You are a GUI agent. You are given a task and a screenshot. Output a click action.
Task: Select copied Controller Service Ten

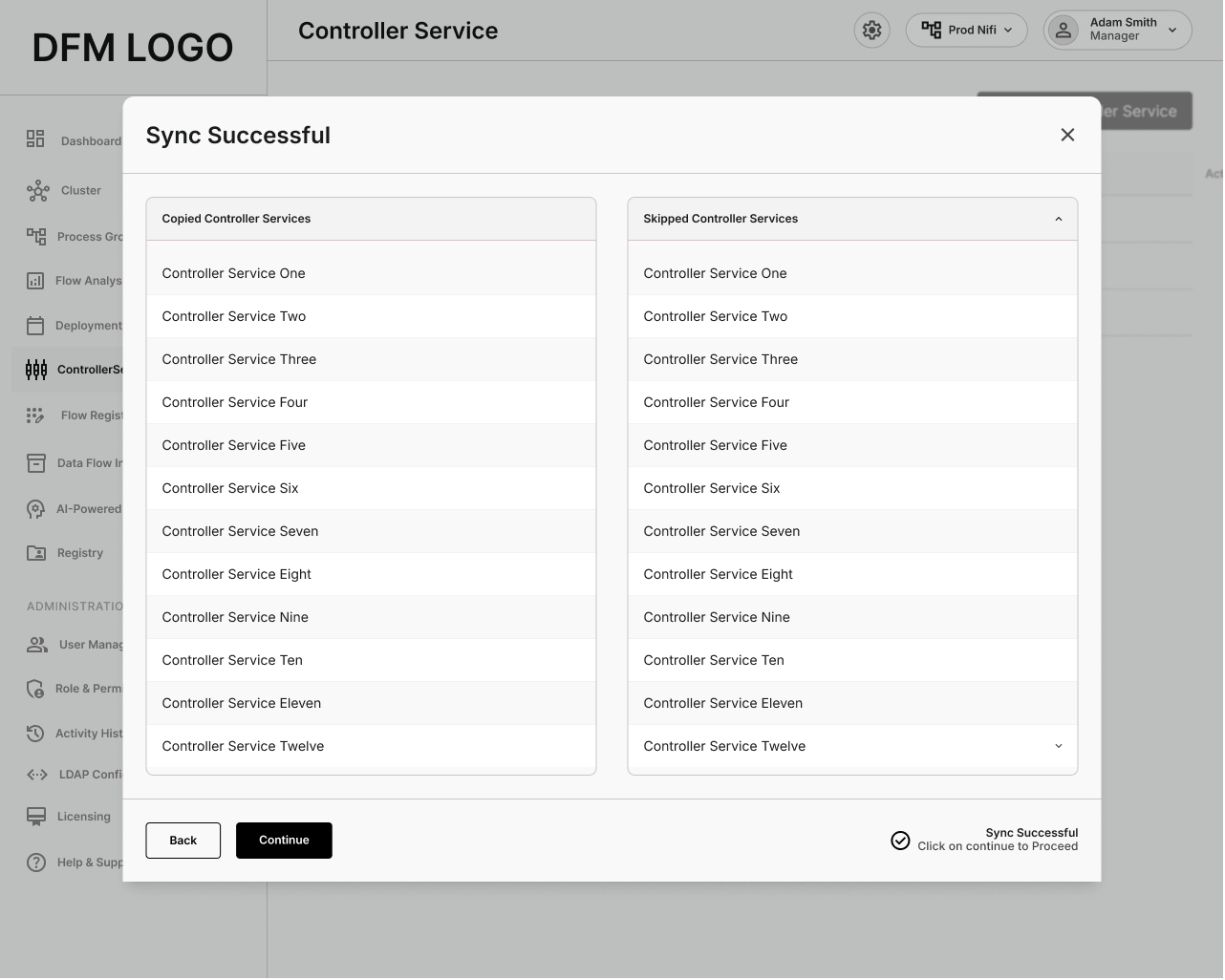coord(371,661)
